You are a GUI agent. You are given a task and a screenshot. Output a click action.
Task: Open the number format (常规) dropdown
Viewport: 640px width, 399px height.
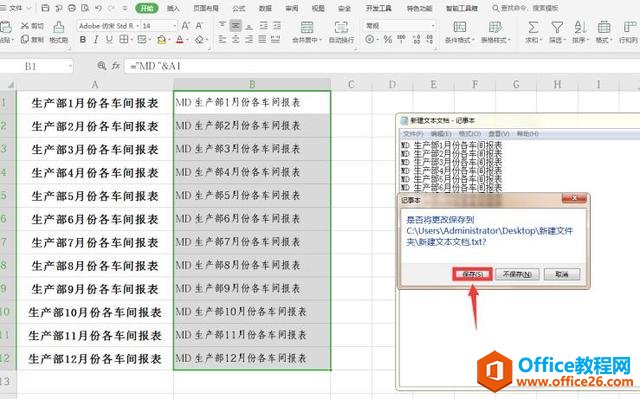(433, 26)
